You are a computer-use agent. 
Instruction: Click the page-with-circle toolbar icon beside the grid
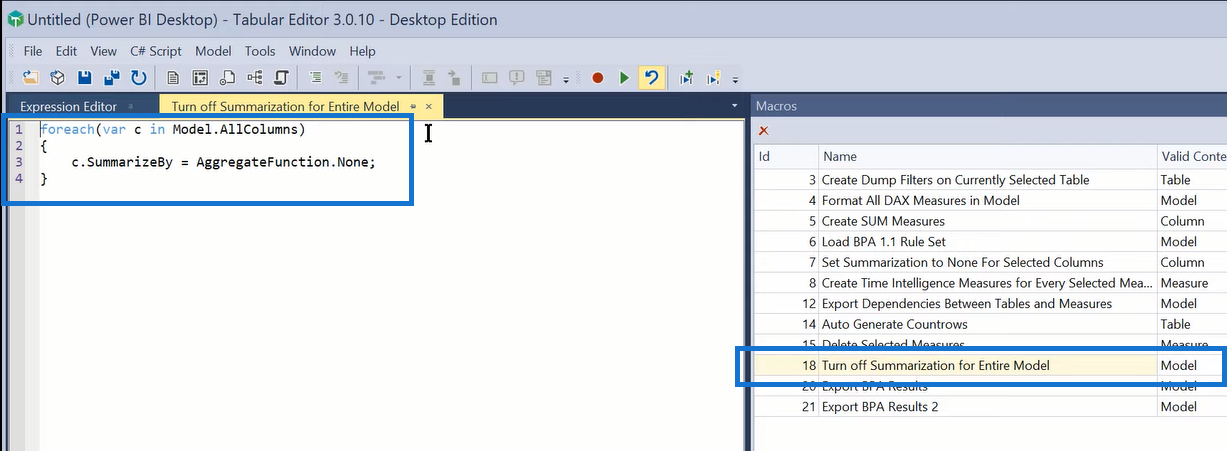point(228,77)
